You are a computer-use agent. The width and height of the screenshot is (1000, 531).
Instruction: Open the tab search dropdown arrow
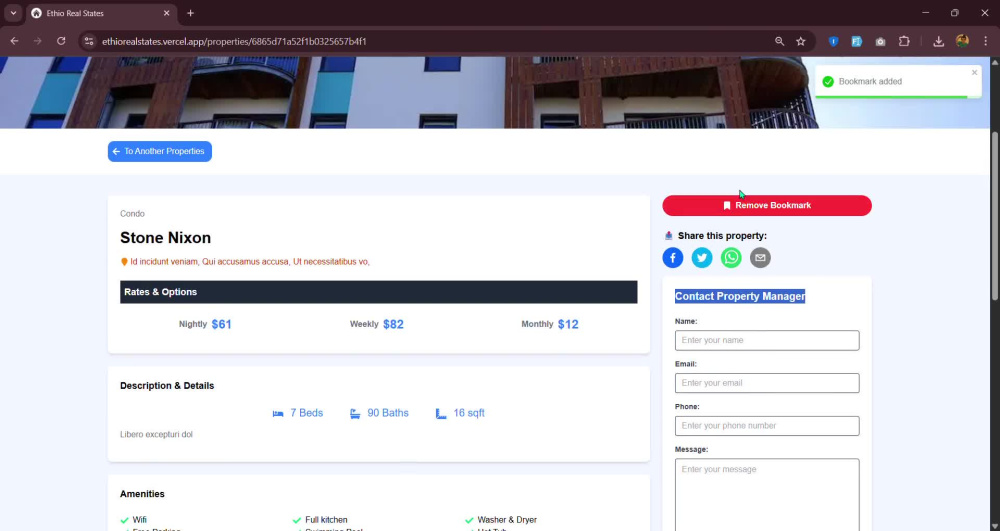coord(13,13)
